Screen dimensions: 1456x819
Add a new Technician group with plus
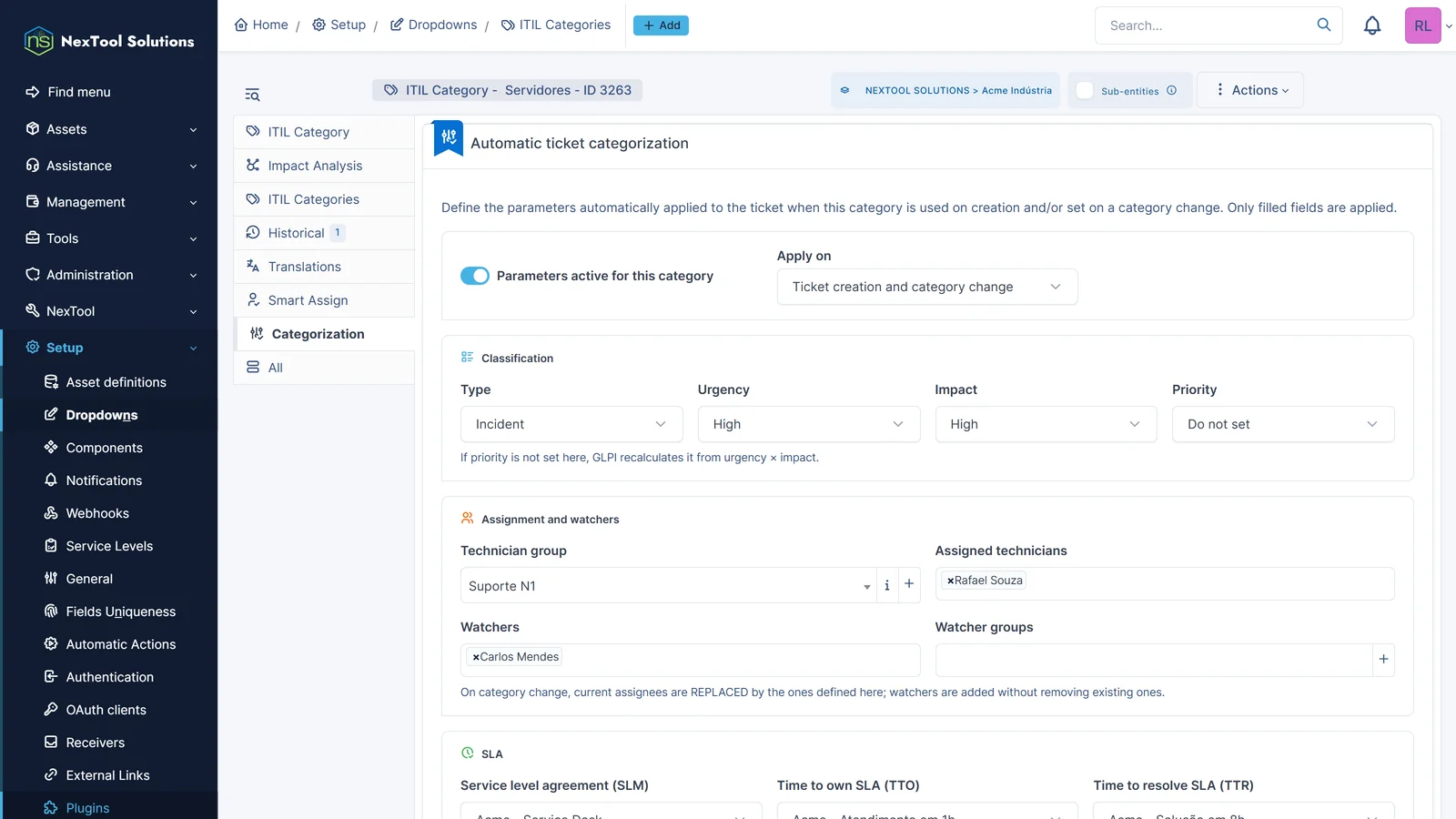909,584
